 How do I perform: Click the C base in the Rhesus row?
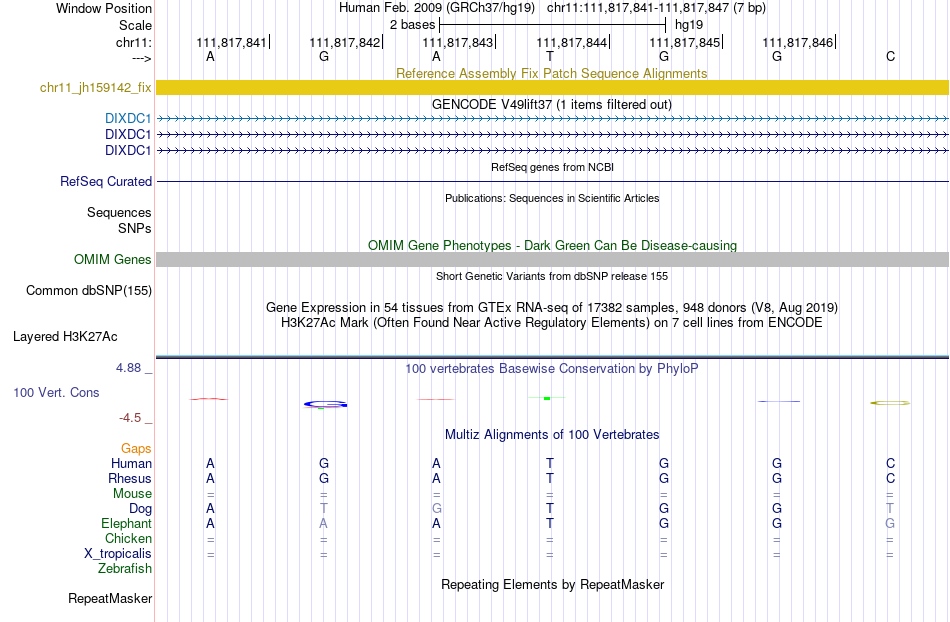[890, 478]
